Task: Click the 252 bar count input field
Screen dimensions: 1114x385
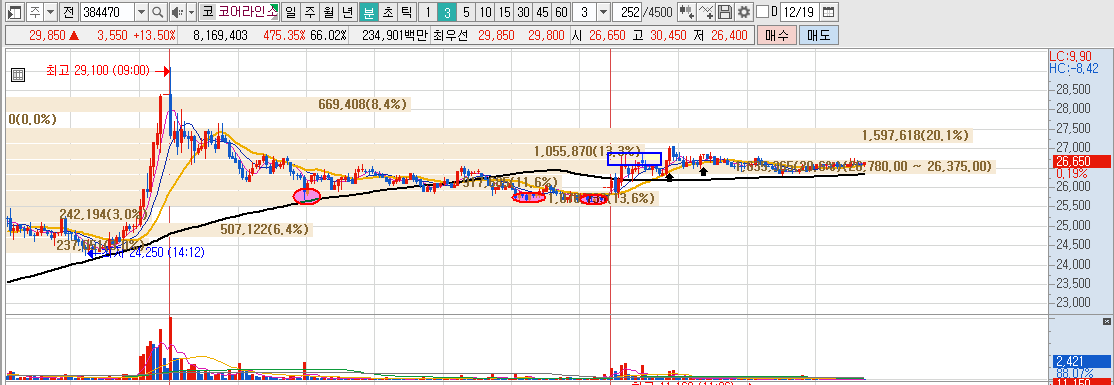Action: (x=627, y=12)
